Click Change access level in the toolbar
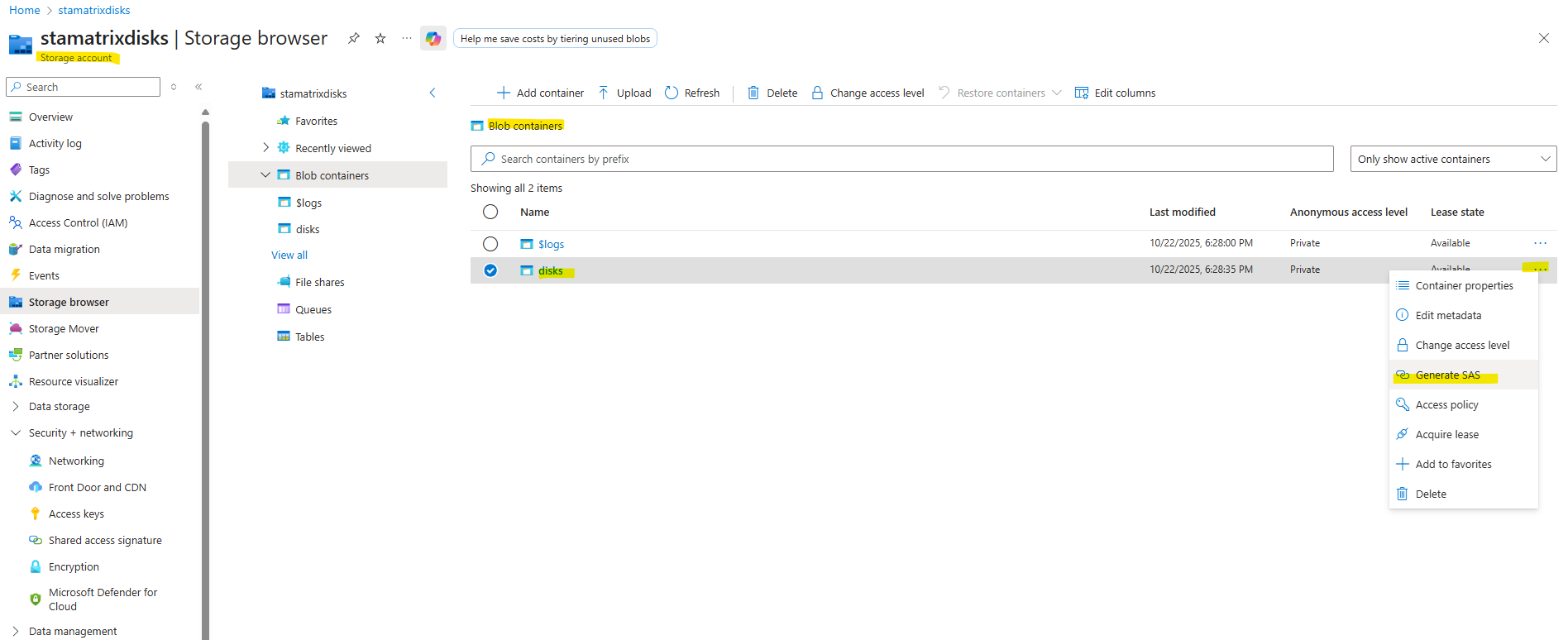 point(868,93)
